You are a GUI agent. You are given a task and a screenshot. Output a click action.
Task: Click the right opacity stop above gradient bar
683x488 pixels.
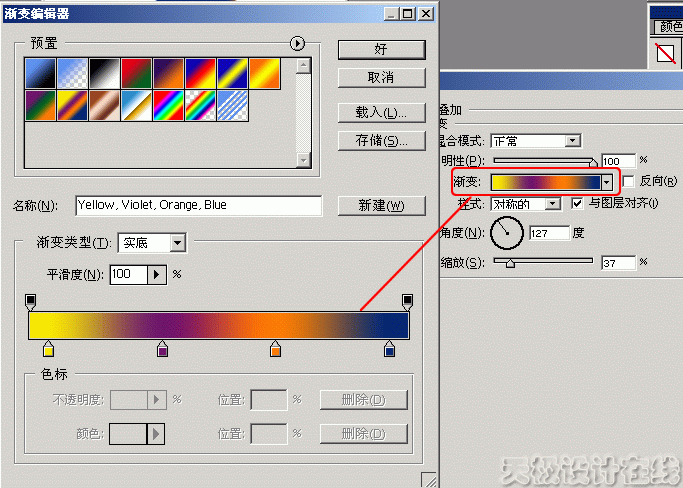[407, 302]
